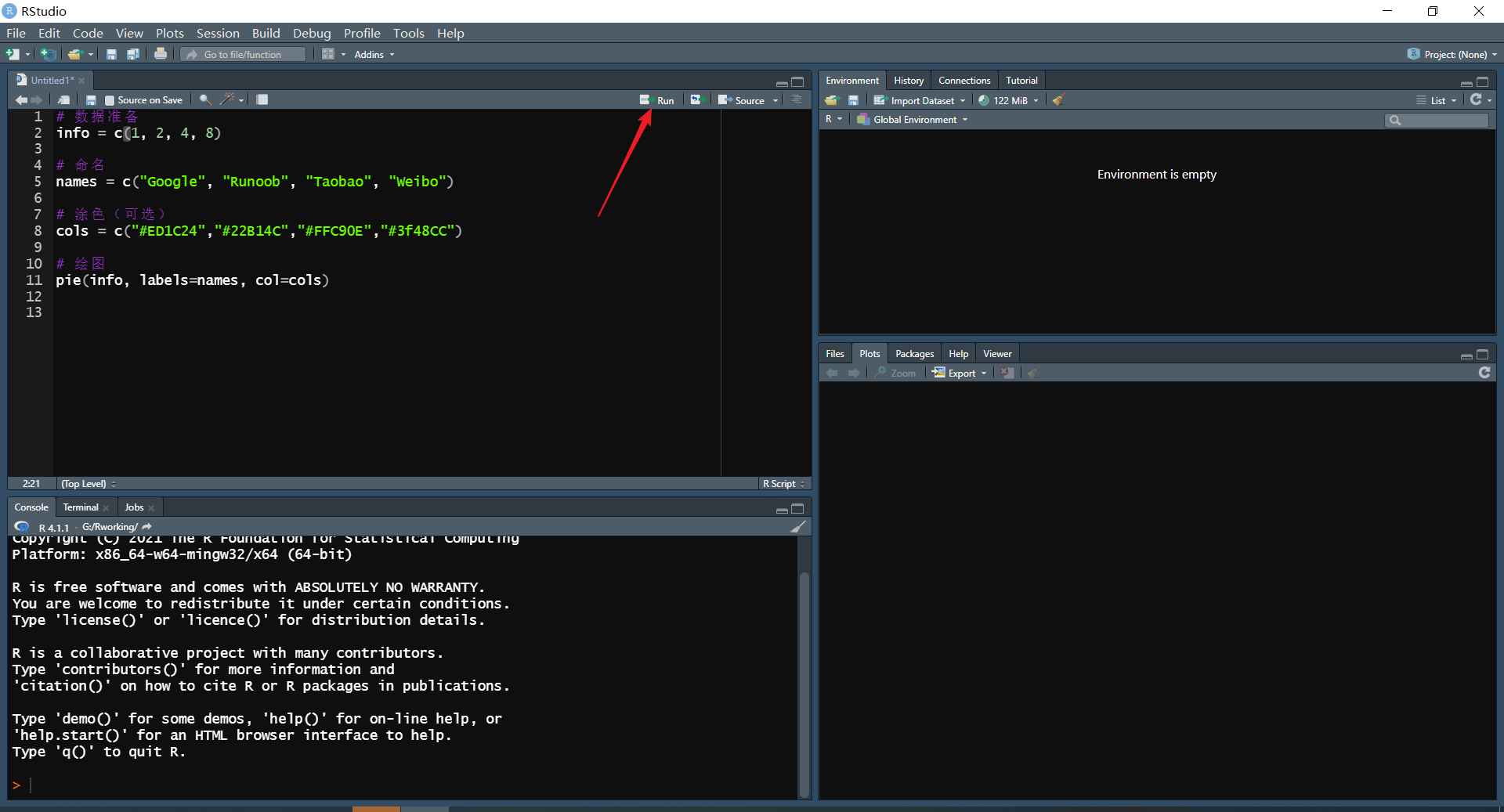Switch to the History tab

coord(908,80)
